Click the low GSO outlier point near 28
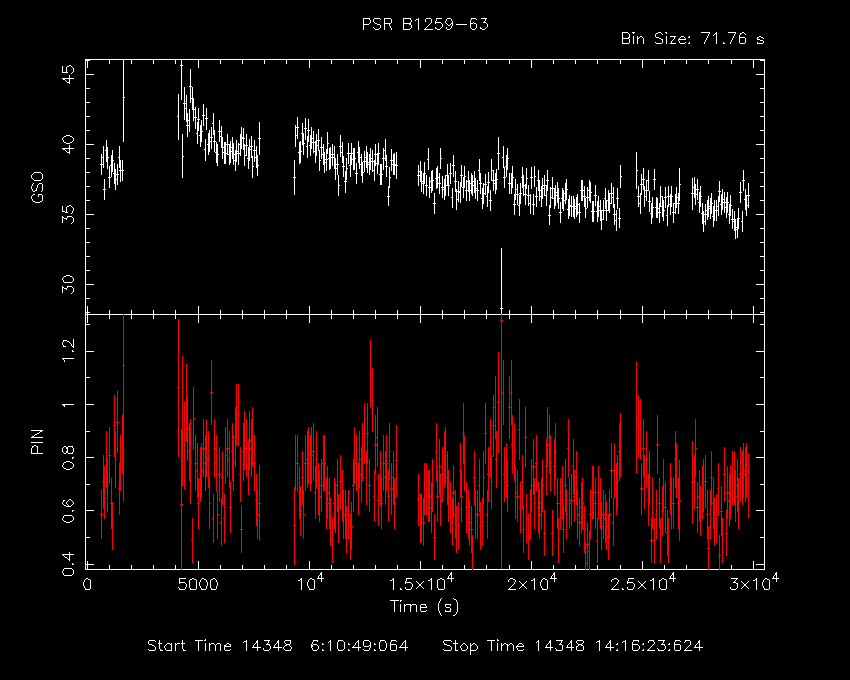The image size is (850, 680). [501, 309]
